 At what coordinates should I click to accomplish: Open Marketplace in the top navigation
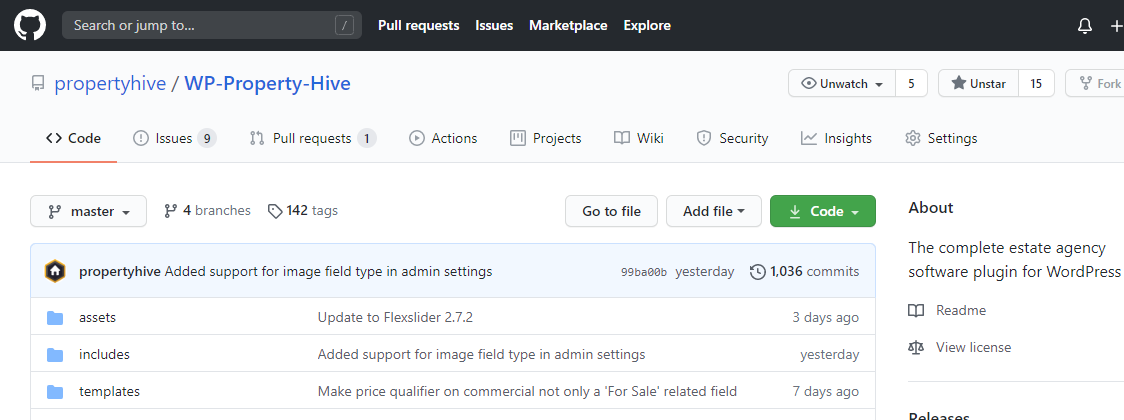(x=568, y=26)
